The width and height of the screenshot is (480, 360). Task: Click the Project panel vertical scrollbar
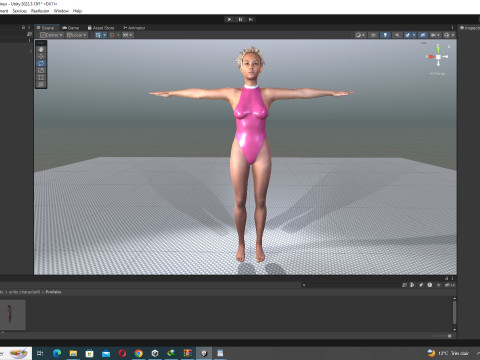click(x=454, y=313)
